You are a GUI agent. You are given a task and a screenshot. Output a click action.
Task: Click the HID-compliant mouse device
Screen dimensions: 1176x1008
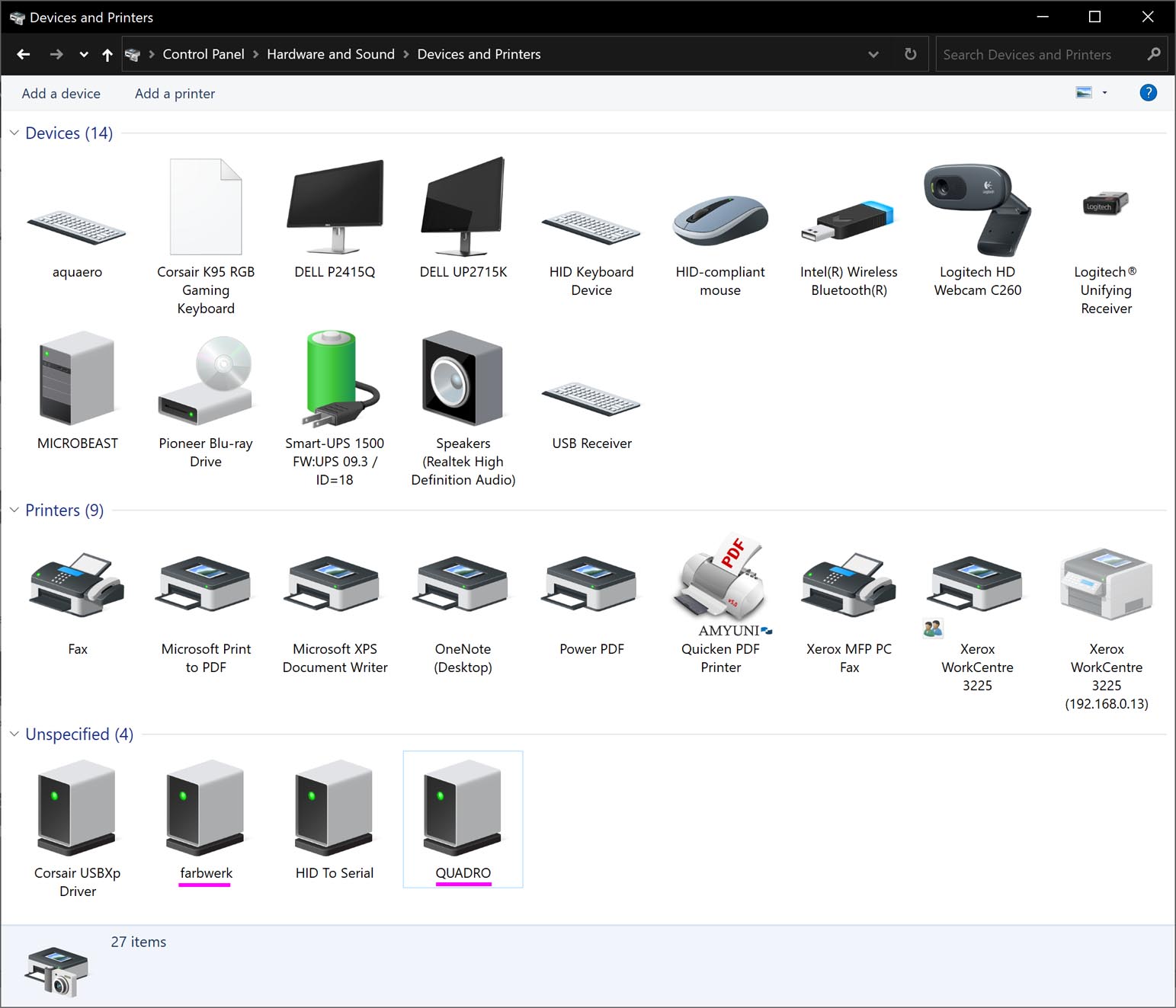coord(719,220)
